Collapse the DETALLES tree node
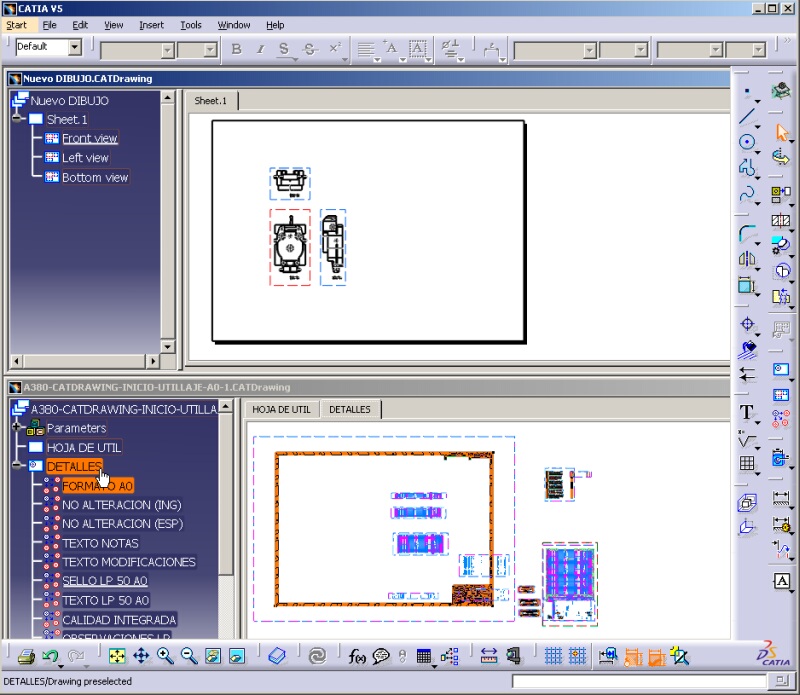The image size is (800, 695). (14, 465)
